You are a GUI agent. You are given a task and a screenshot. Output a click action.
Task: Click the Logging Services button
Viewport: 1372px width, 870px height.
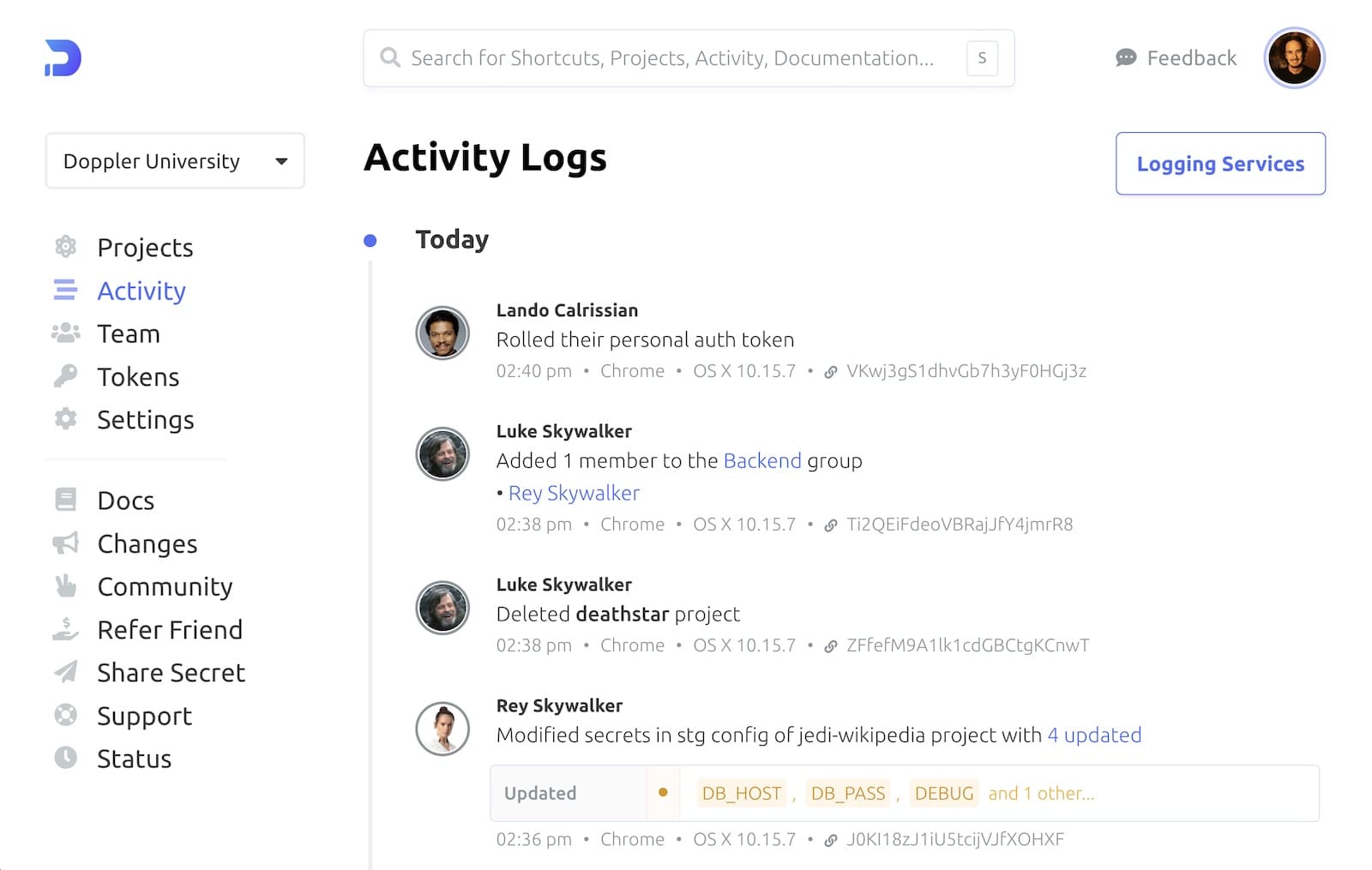pos(1220,164)
